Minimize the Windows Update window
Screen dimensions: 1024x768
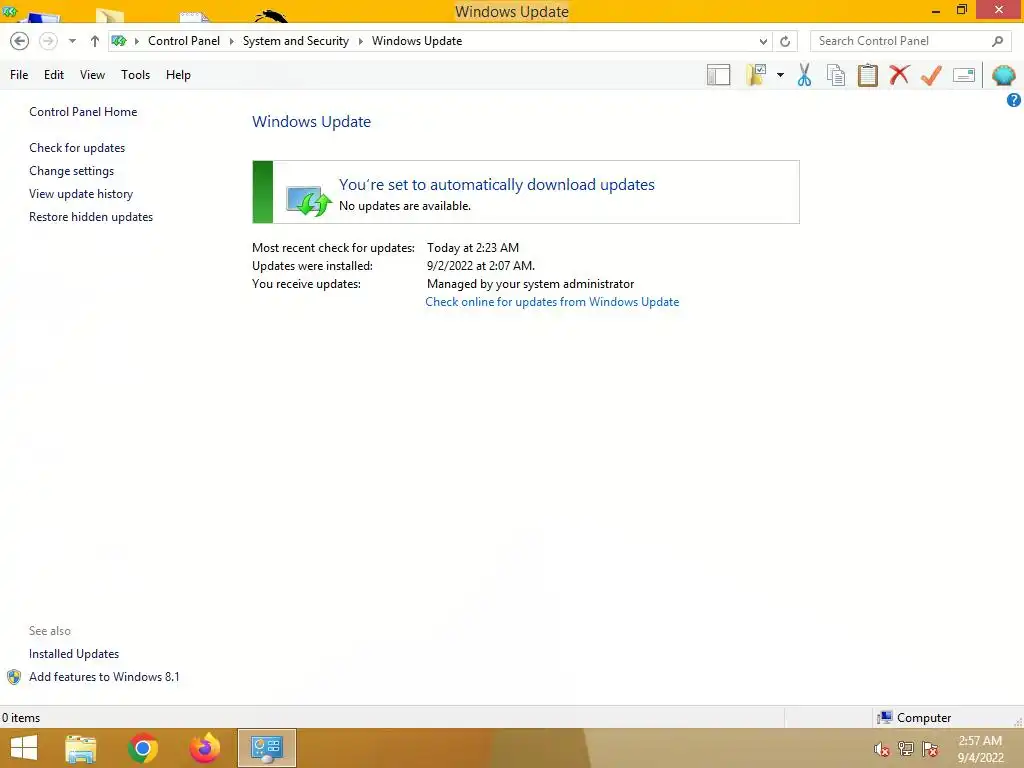point(936,10)
